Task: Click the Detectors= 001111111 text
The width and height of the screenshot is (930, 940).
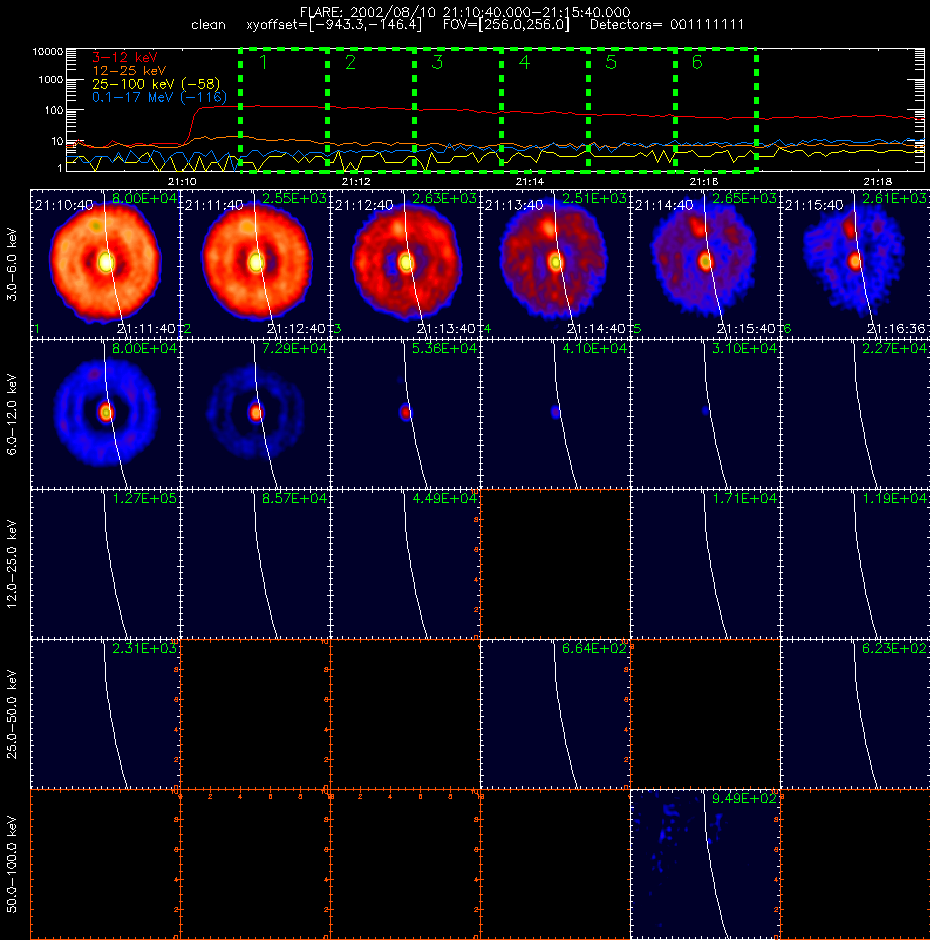Action: [667, 25]
